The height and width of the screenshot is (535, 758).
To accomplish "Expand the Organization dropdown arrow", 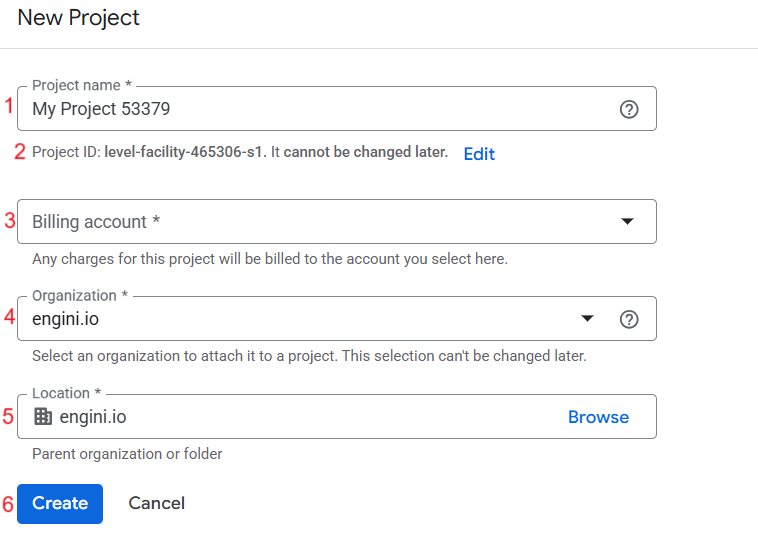I will coord(588,319).
